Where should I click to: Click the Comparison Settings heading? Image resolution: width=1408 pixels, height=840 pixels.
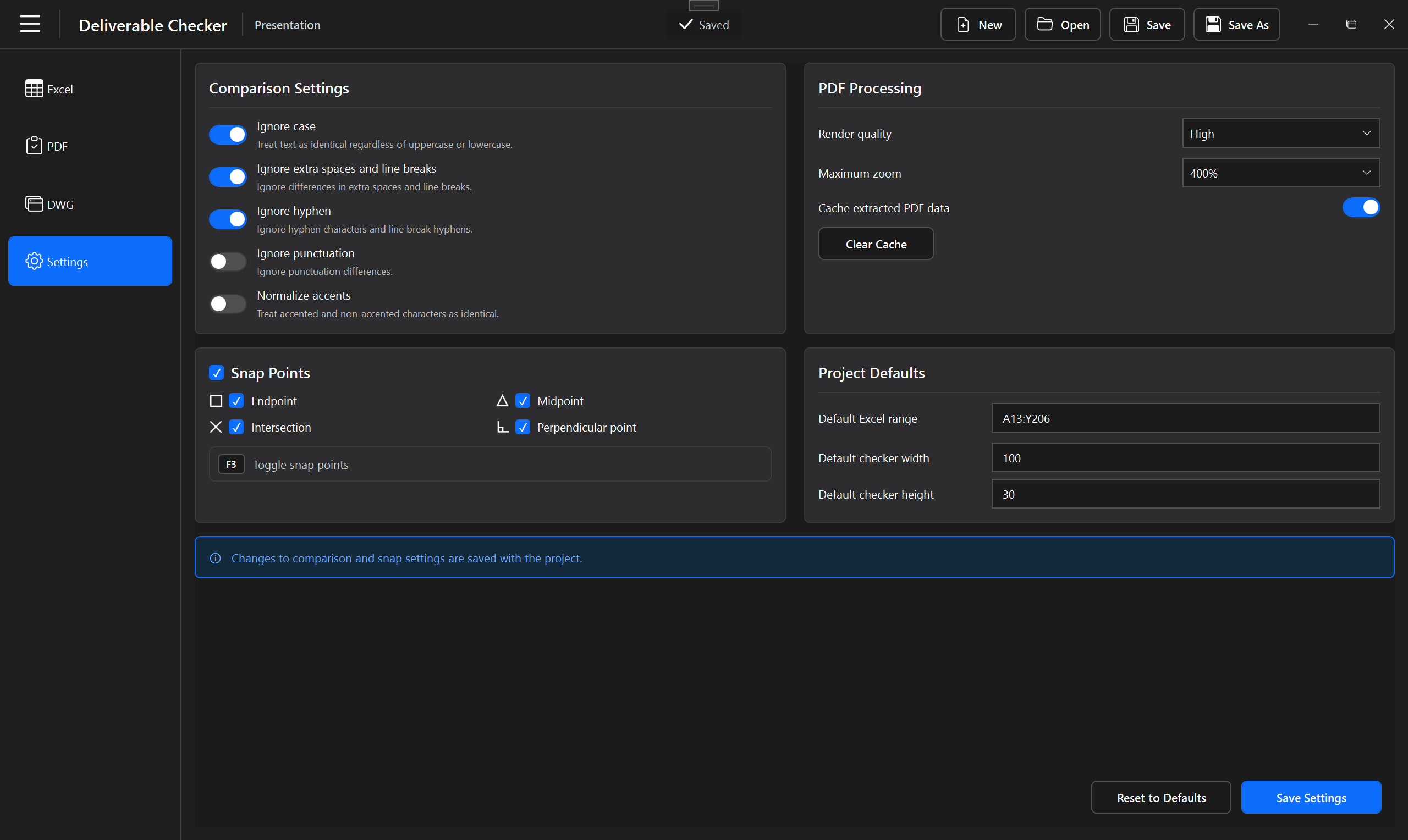pyautogui.click(x=278, y=89)
